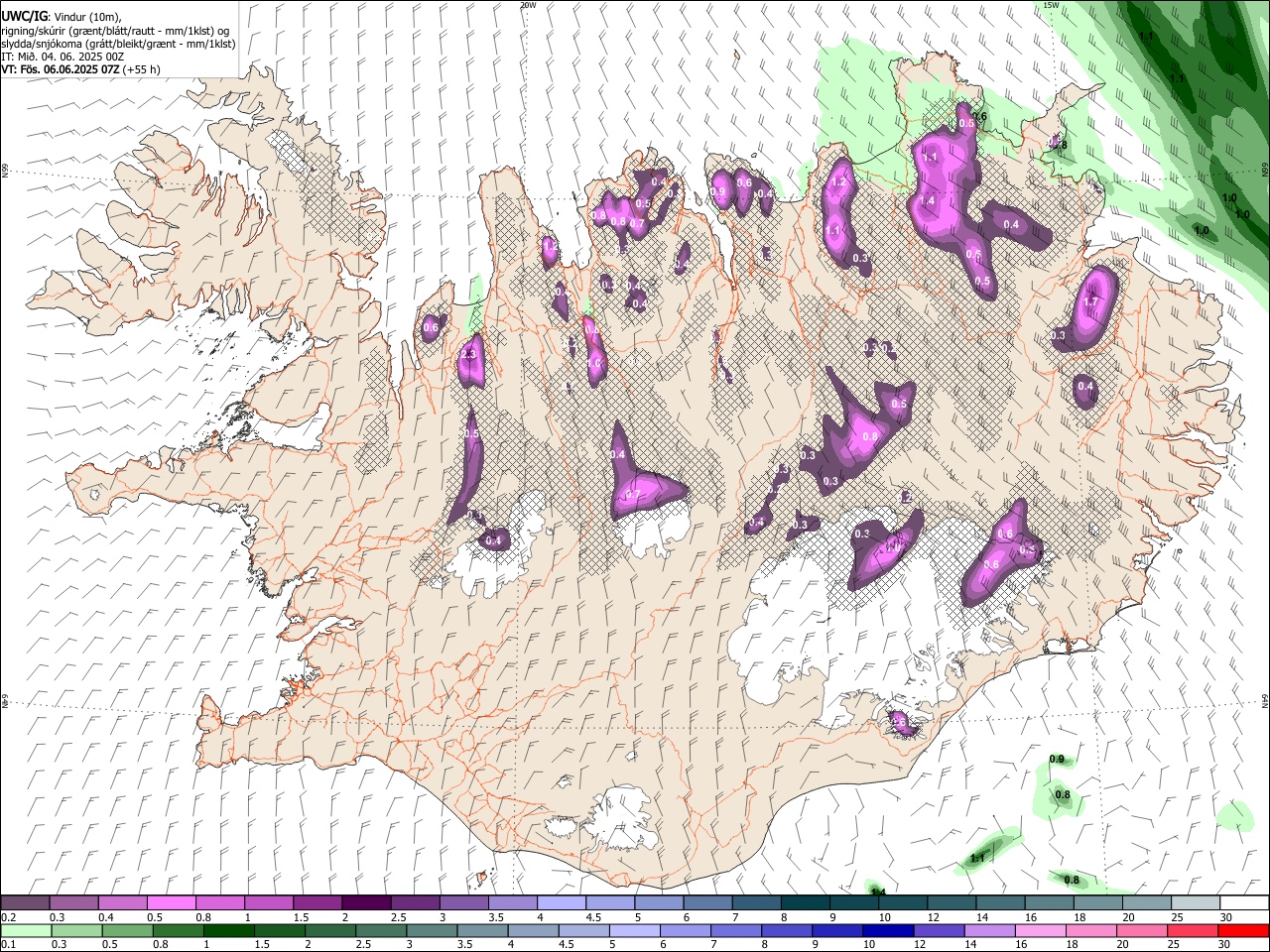Click the bright pink 0.5 snow legend swatch
This screenshot has height=952, width=1270.
(x=171, y=903)
